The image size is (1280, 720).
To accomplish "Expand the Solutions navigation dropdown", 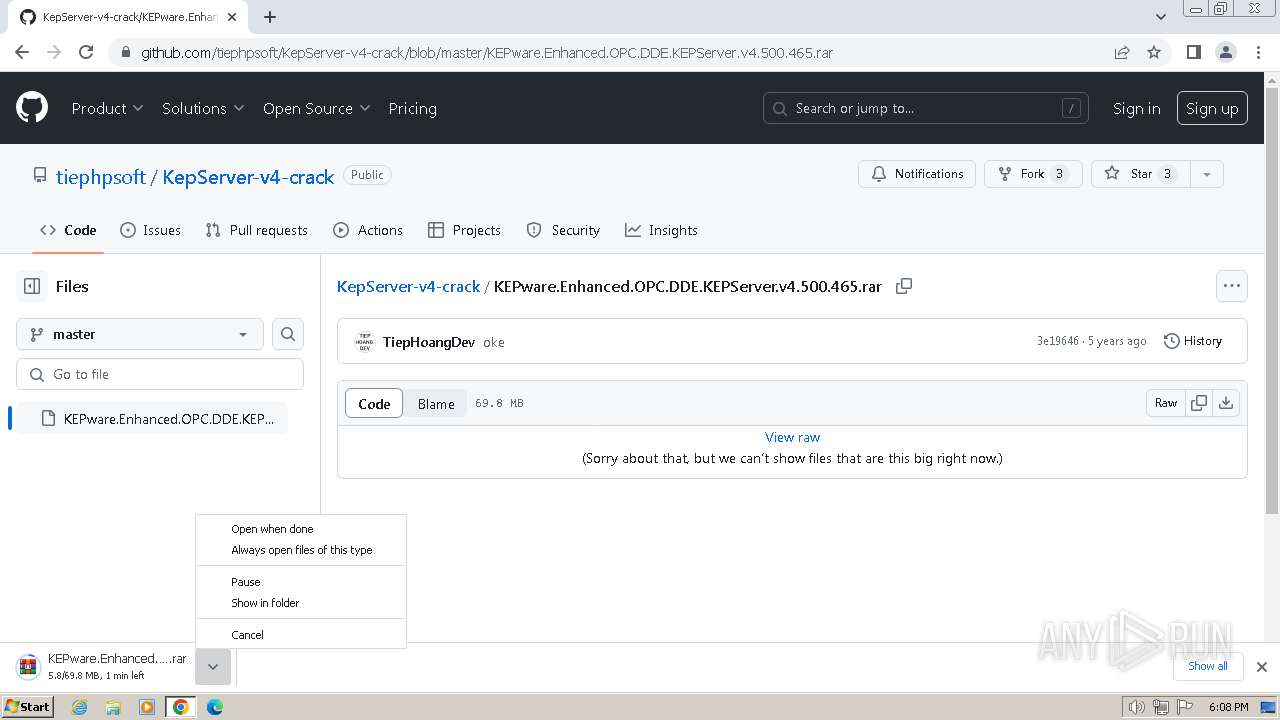I will [203, 108].
